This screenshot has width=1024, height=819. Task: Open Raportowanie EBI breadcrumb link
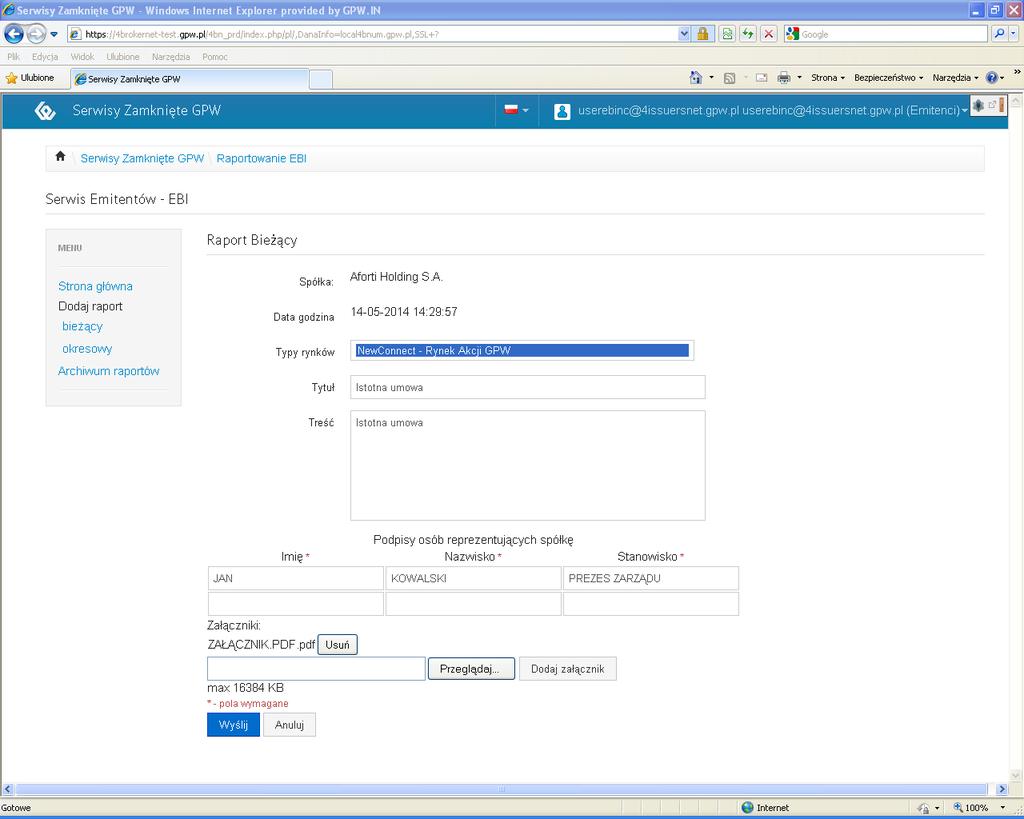pyautogui.click(x=261, y=158)
